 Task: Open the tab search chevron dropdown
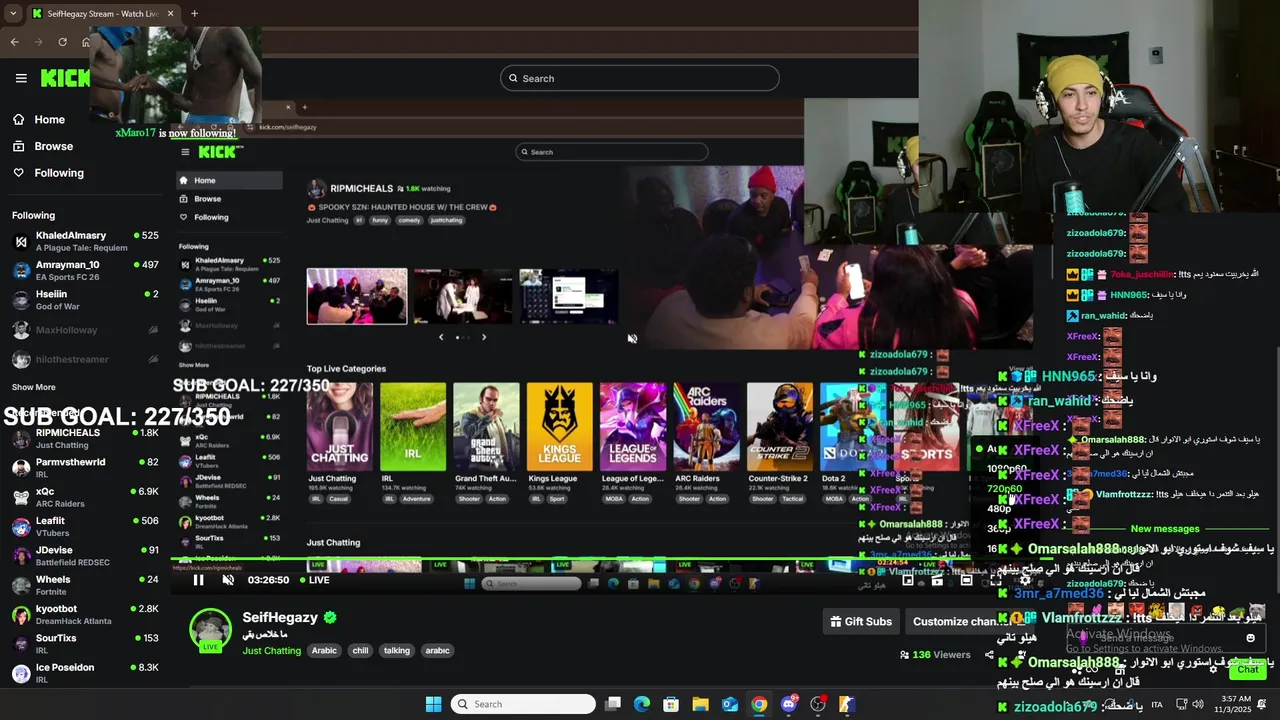tap(12, 14)
